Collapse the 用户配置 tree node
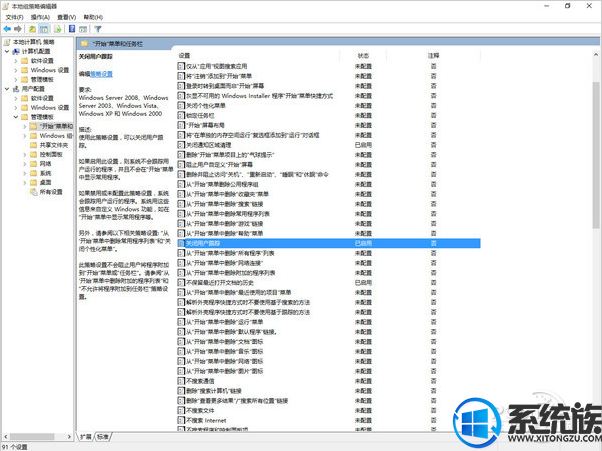Viewport: 602px width, 451px height. tap(7, 89)
